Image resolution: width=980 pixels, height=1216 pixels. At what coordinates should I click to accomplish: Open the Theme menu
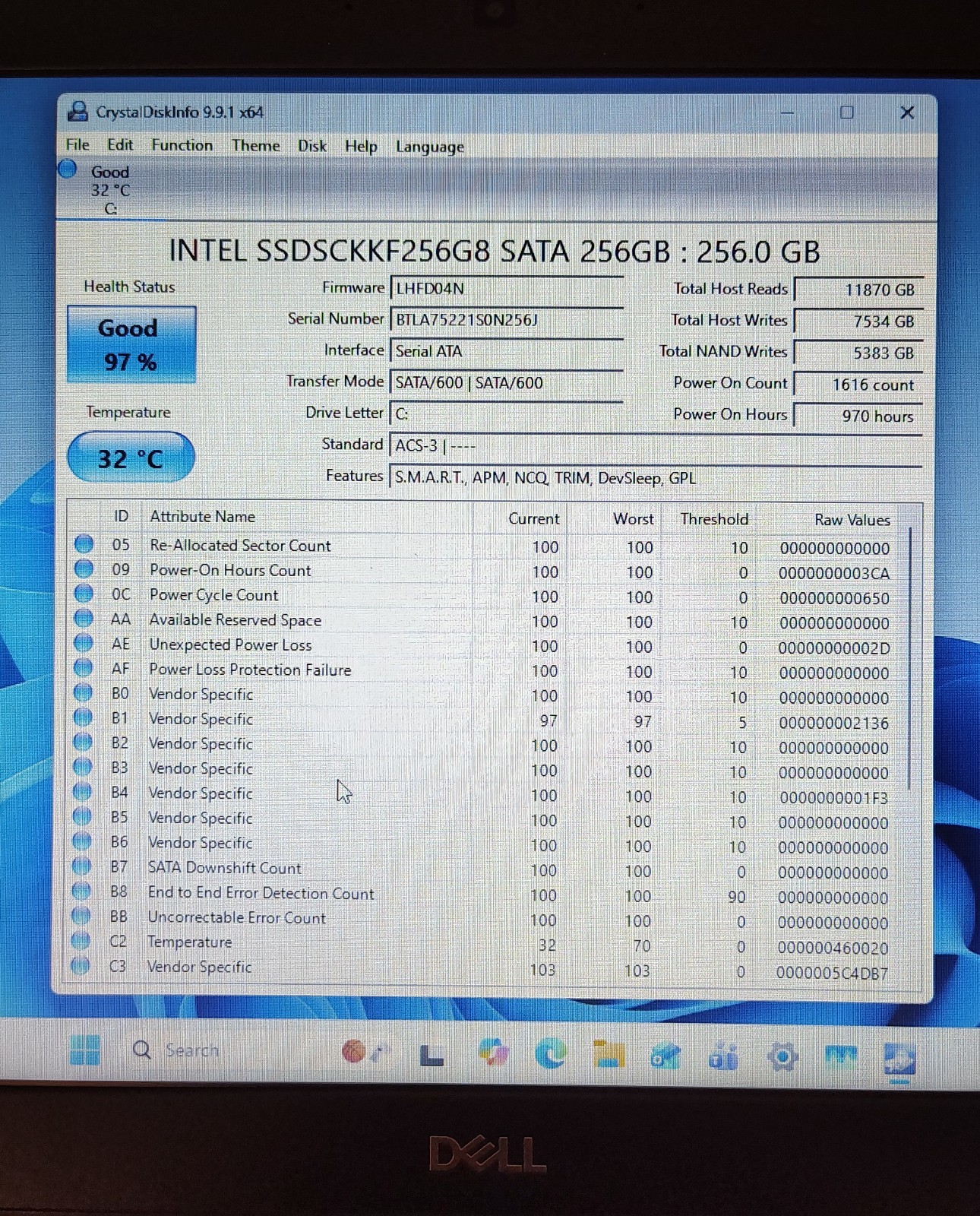pyautogui.click(x=256, y=145)
